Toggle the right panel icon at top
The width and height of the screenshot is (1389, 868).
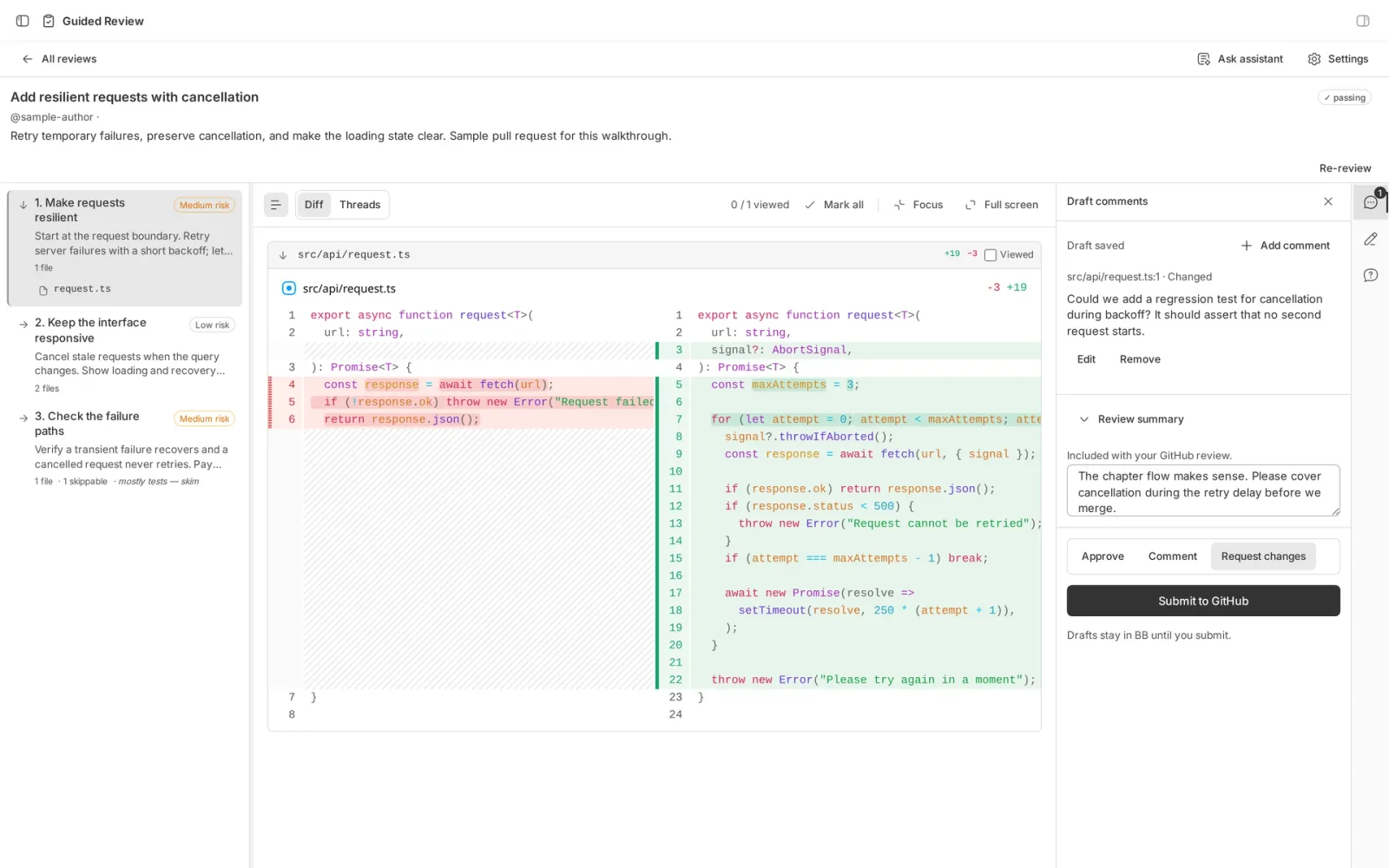[x=1363, y=21]
